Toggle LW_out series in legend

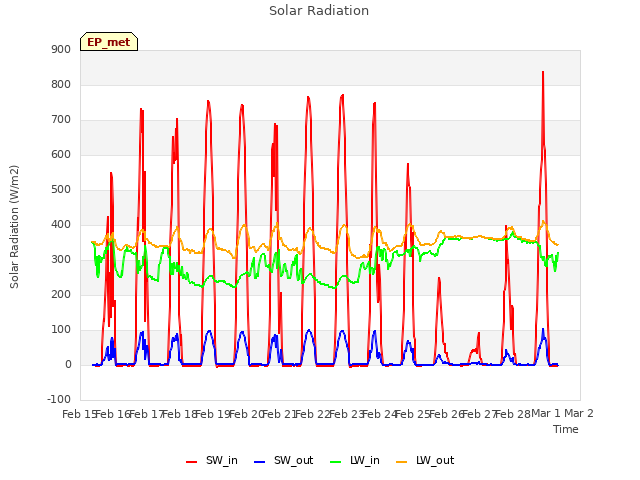click(x=425, y=460)
